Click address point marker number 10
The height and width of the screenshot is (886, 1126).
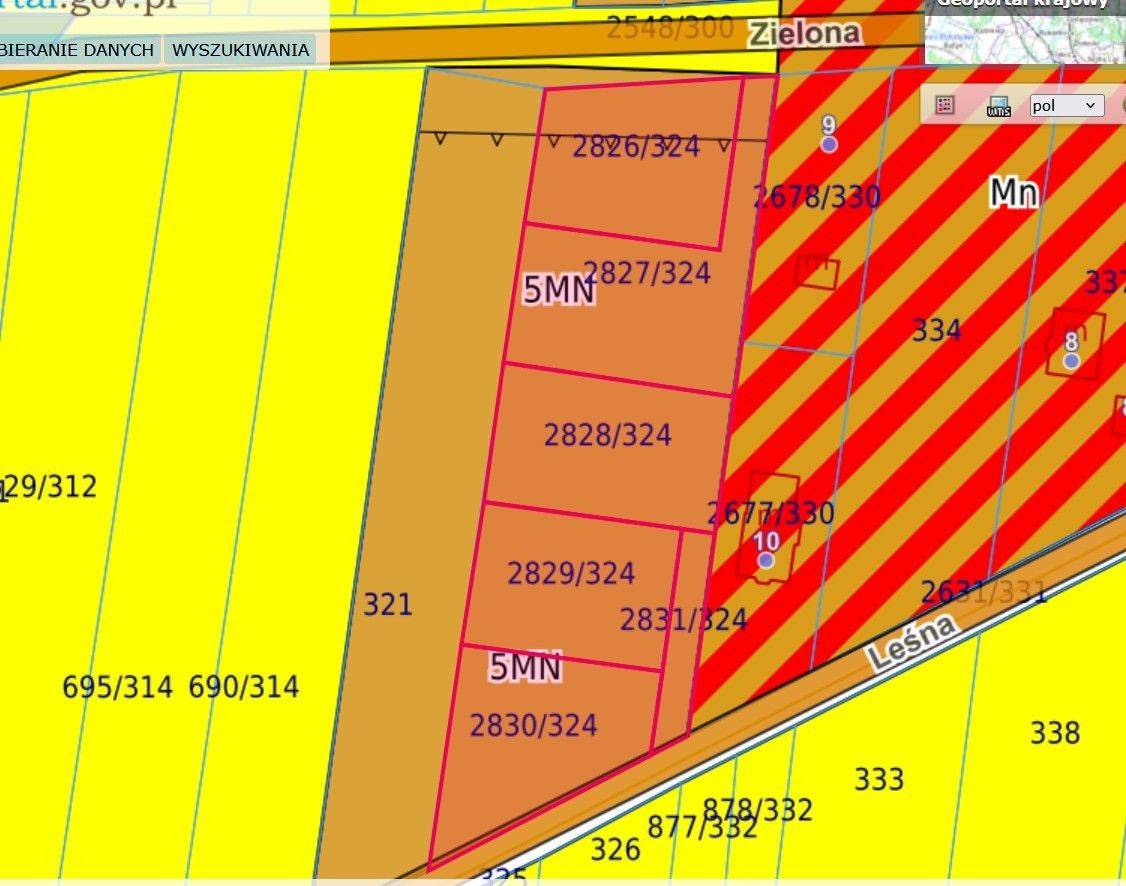[766, 560]
